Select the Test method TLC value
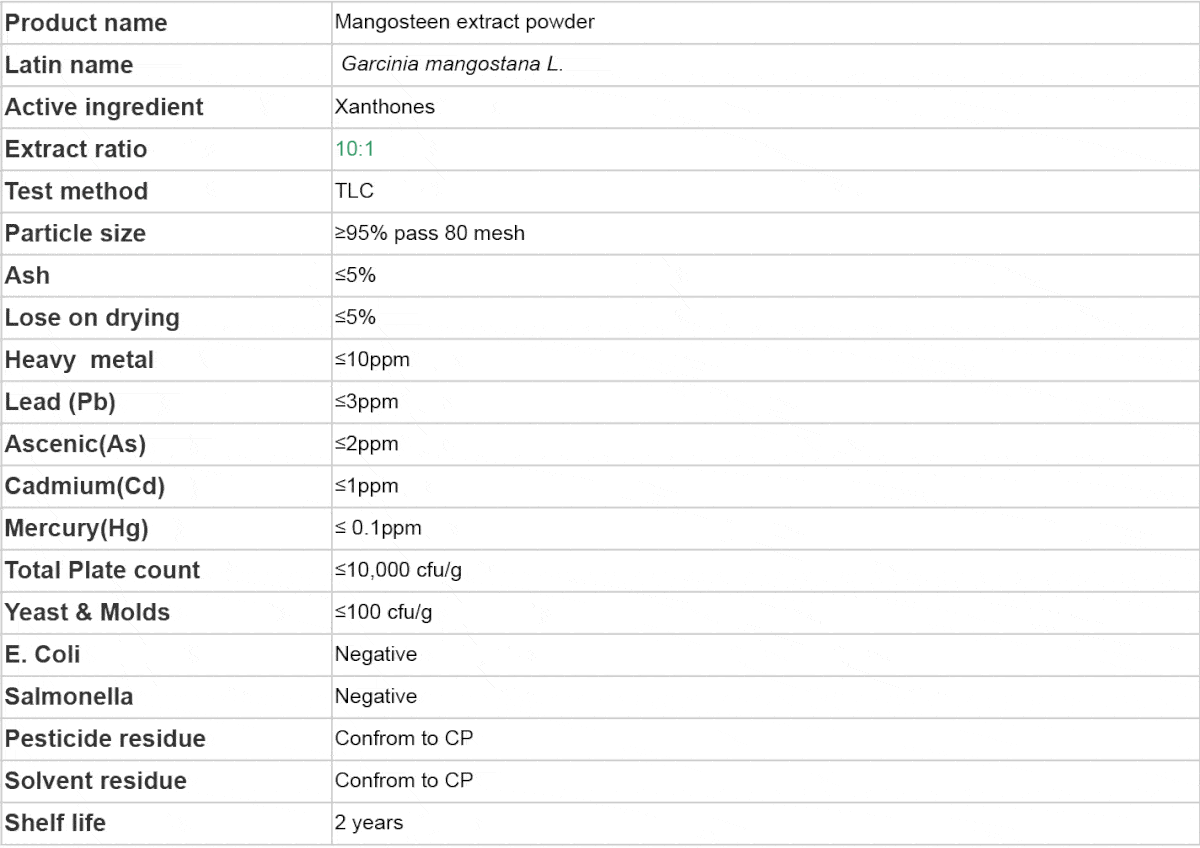 pos(355,190)
